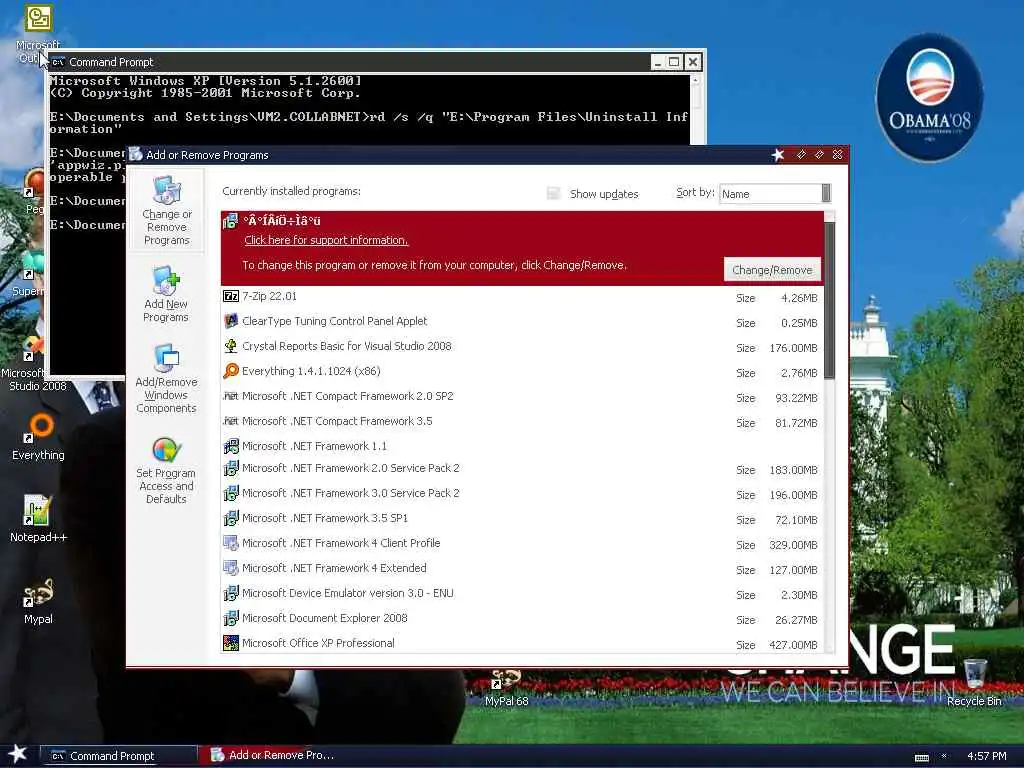This screenshot has width=1024, height=768.
Task: Open Click here for support information link
Action: (326, 240)
